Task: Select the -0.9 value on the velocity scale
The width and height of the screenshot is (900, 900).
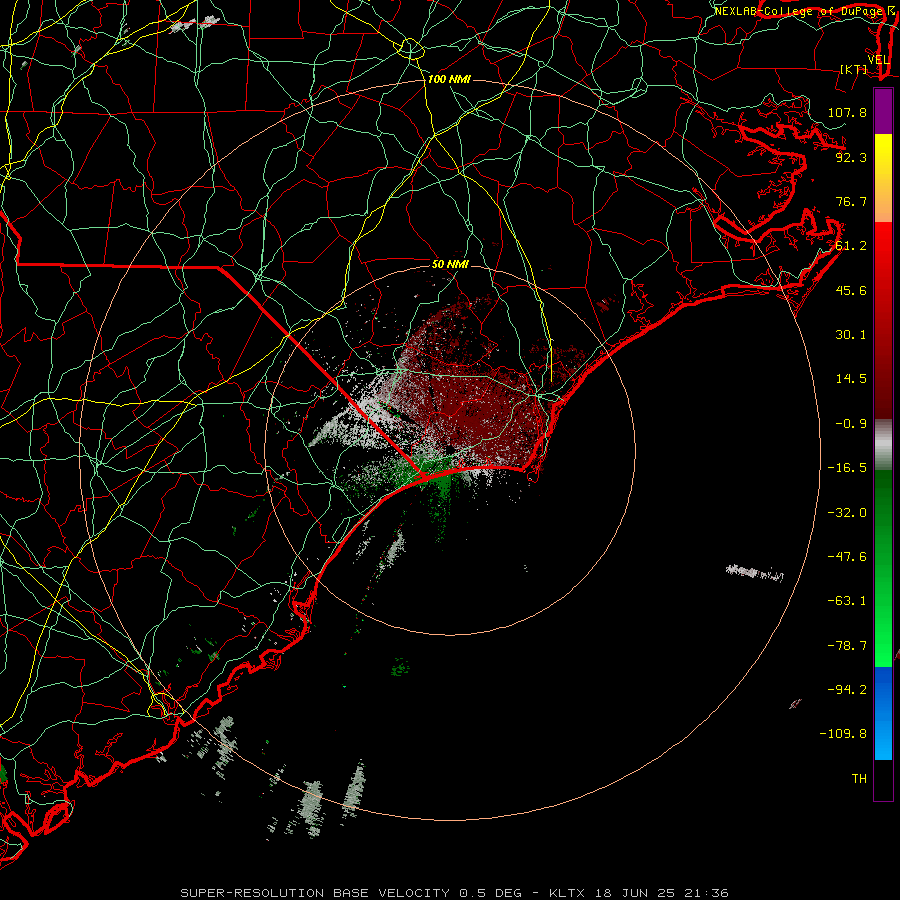Action: pyautogui.click(x=851, y=424)
